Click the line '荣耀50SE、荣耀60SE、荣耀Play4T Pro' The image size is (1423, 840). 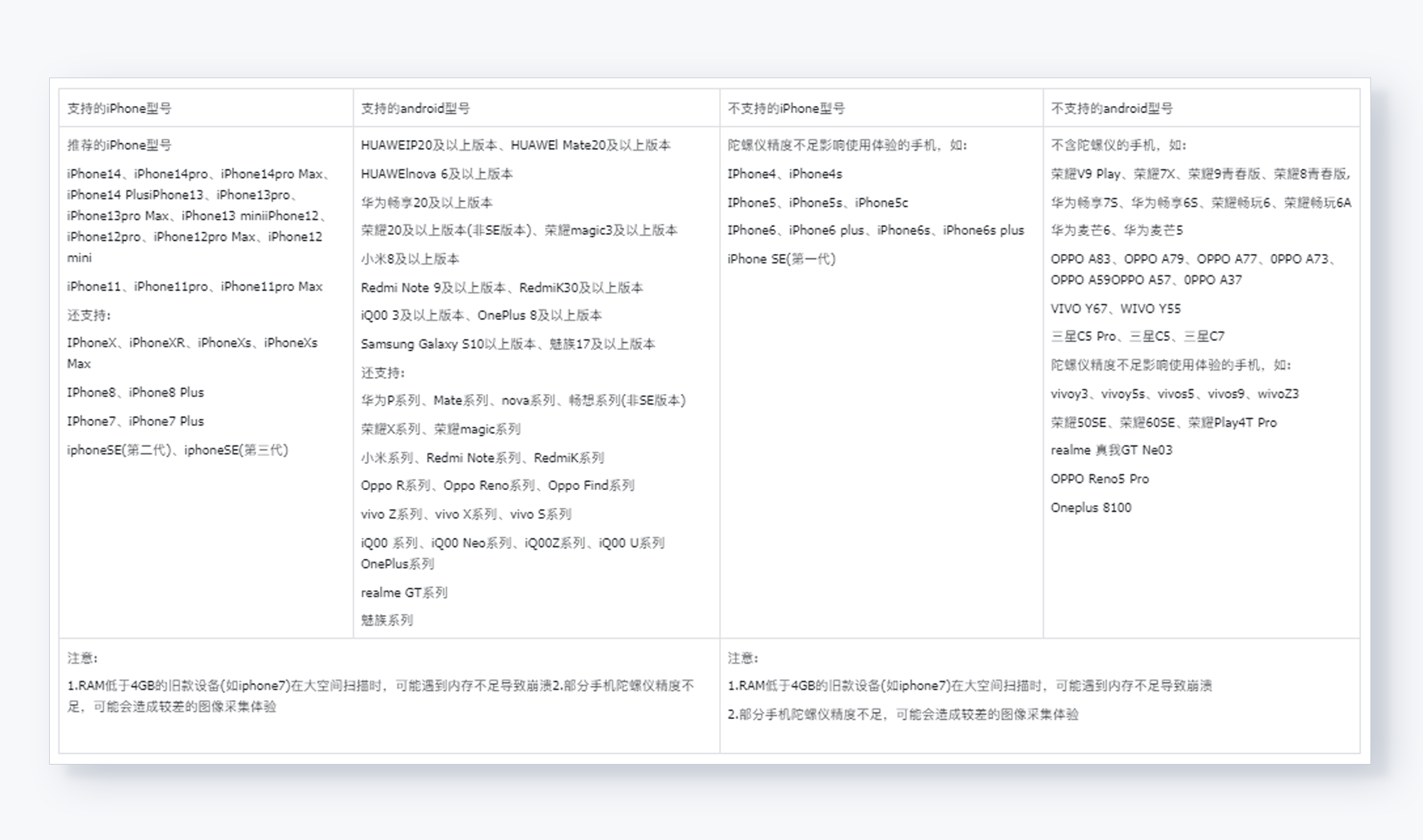click(x=1164, y=422)
